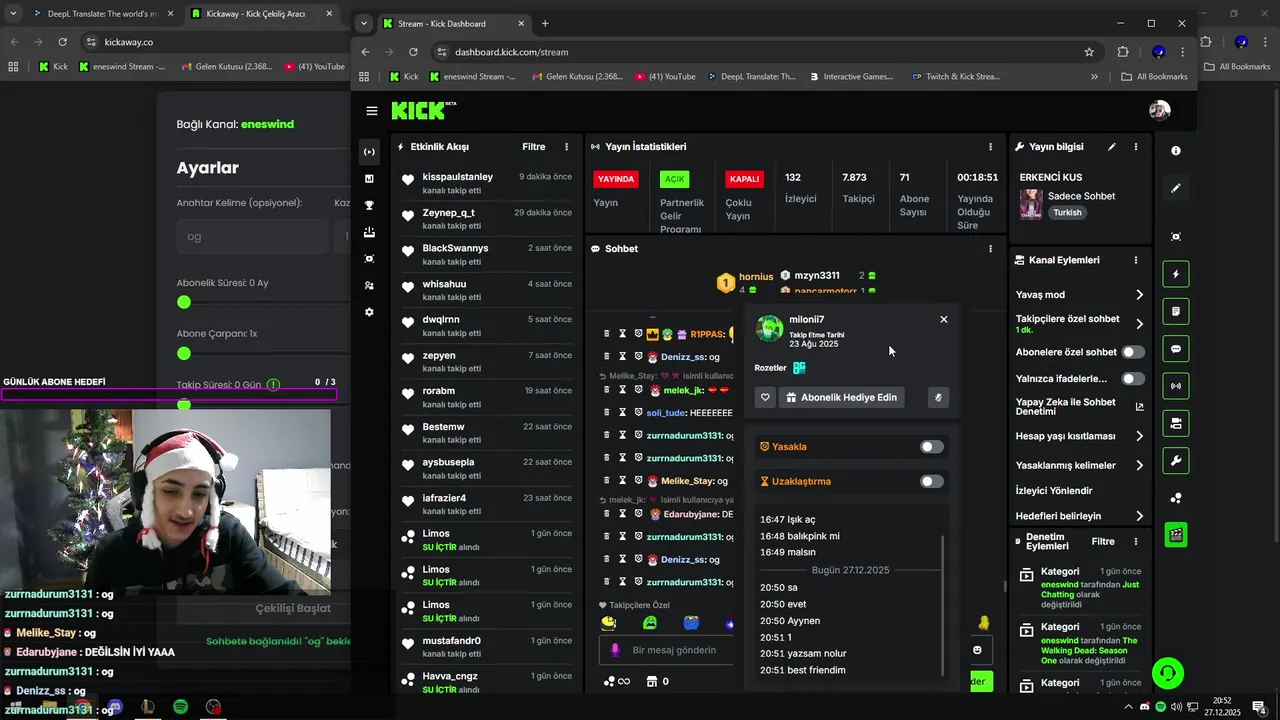Viewport: 1280px width, 720px height.
Task: Timeout melek_jk with hourglass icon
Action: pos(622,390)
